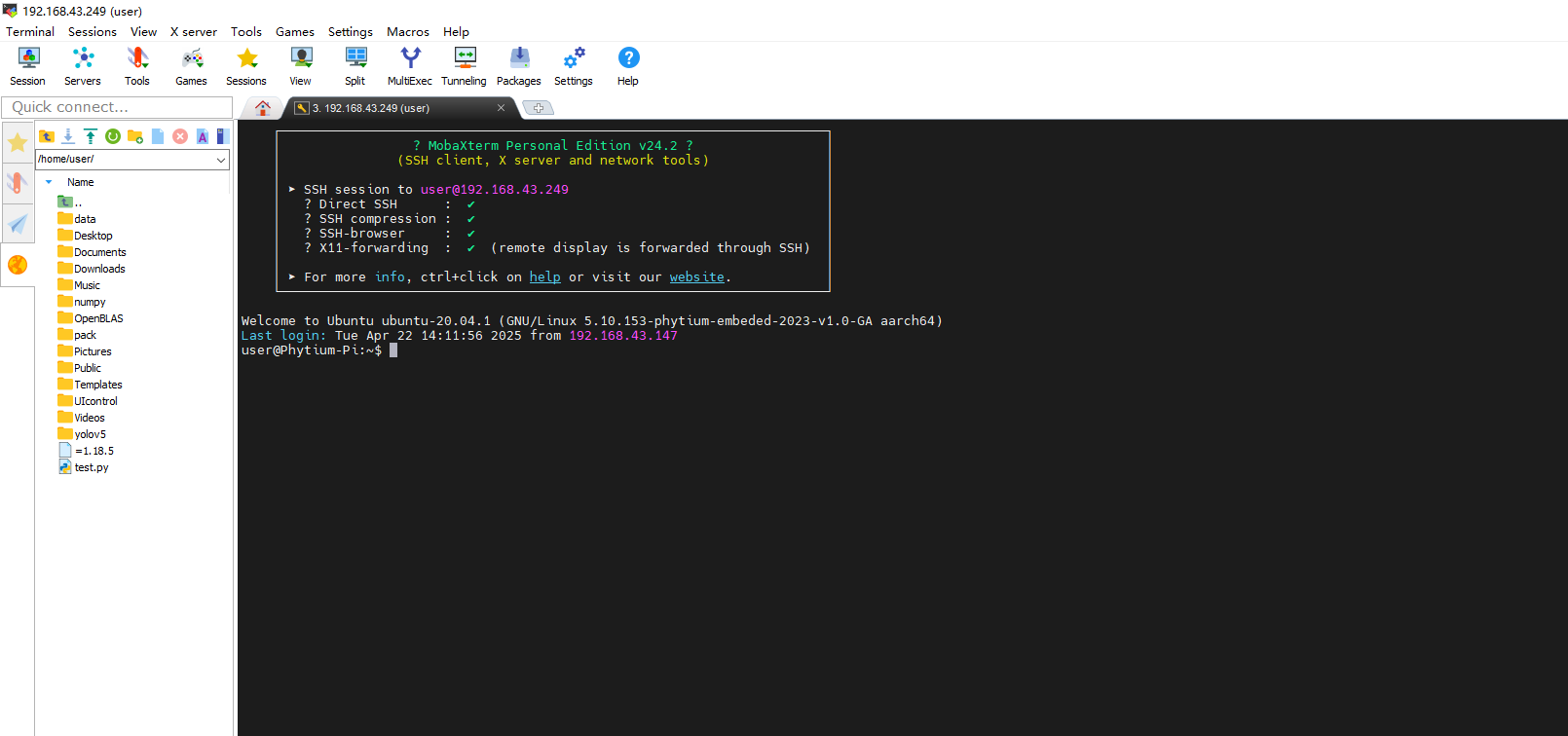Click the Name column header

pyautogui.click(x=81, y=182)
